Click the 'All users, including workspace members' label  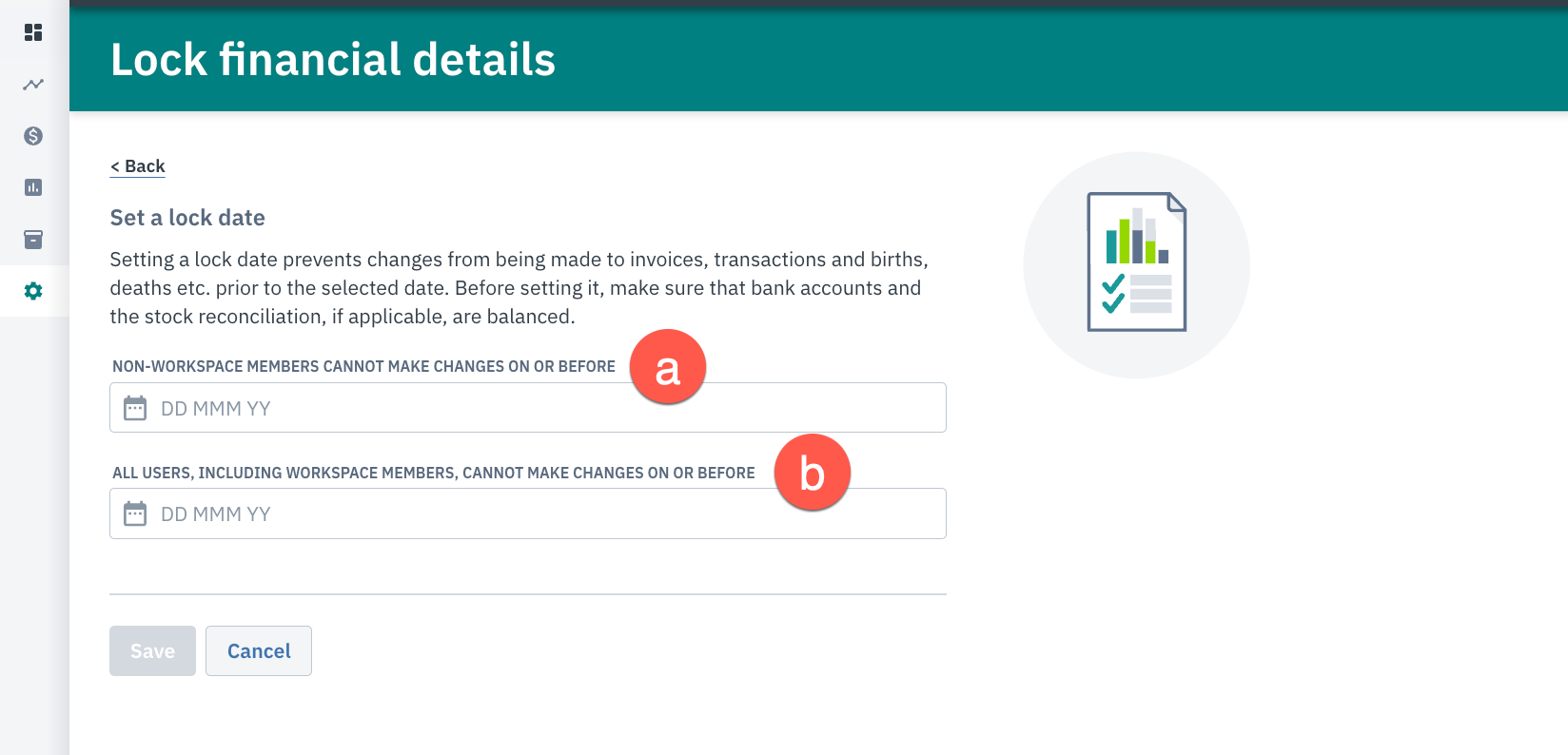click(x=434, y=473)
